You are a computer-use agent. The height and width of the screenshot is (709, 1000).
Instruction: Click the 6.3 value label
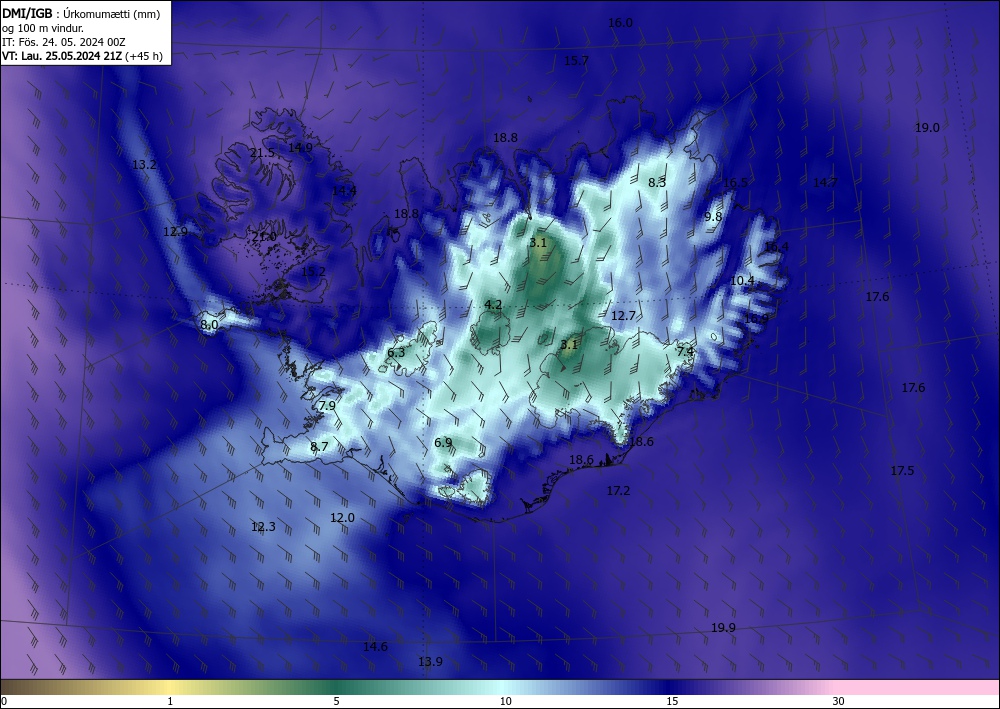point(396,353)
